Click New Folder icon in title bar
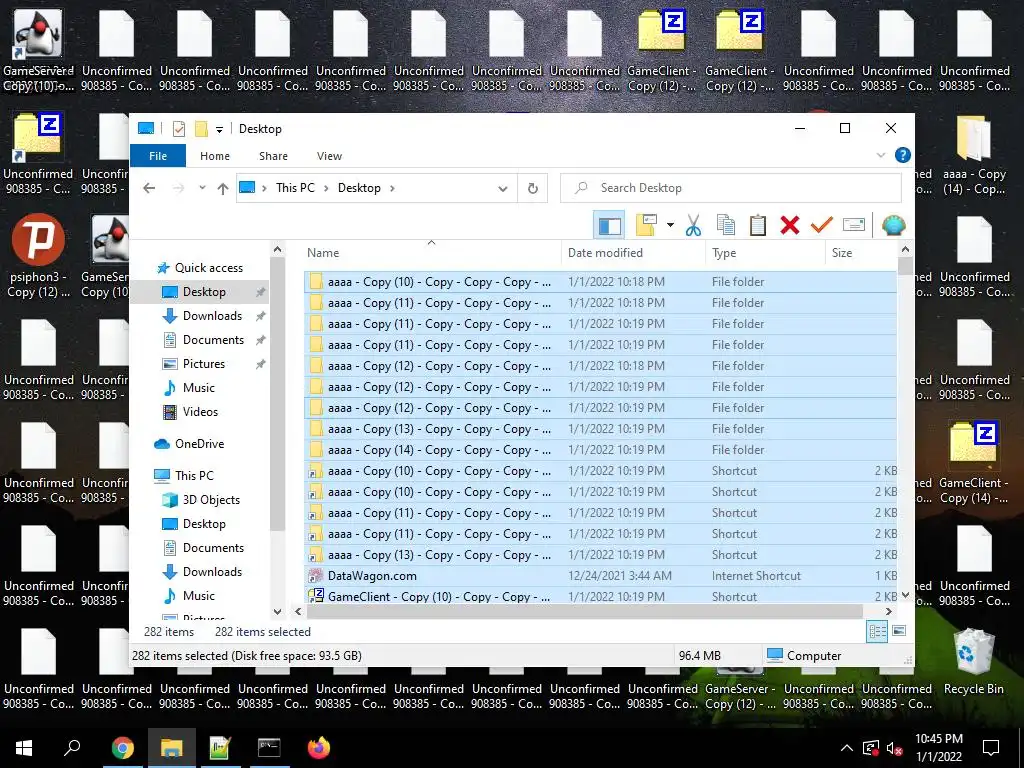This screenshot has height=768, width=1024. (x=201, y=129)
